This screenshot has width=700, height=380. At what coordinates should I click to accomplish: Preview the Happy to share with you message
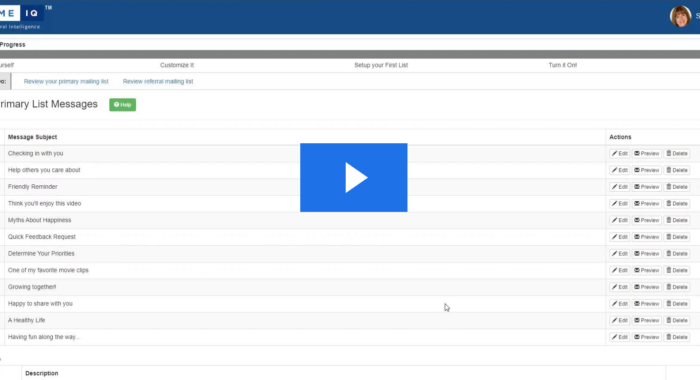(646, 304)
